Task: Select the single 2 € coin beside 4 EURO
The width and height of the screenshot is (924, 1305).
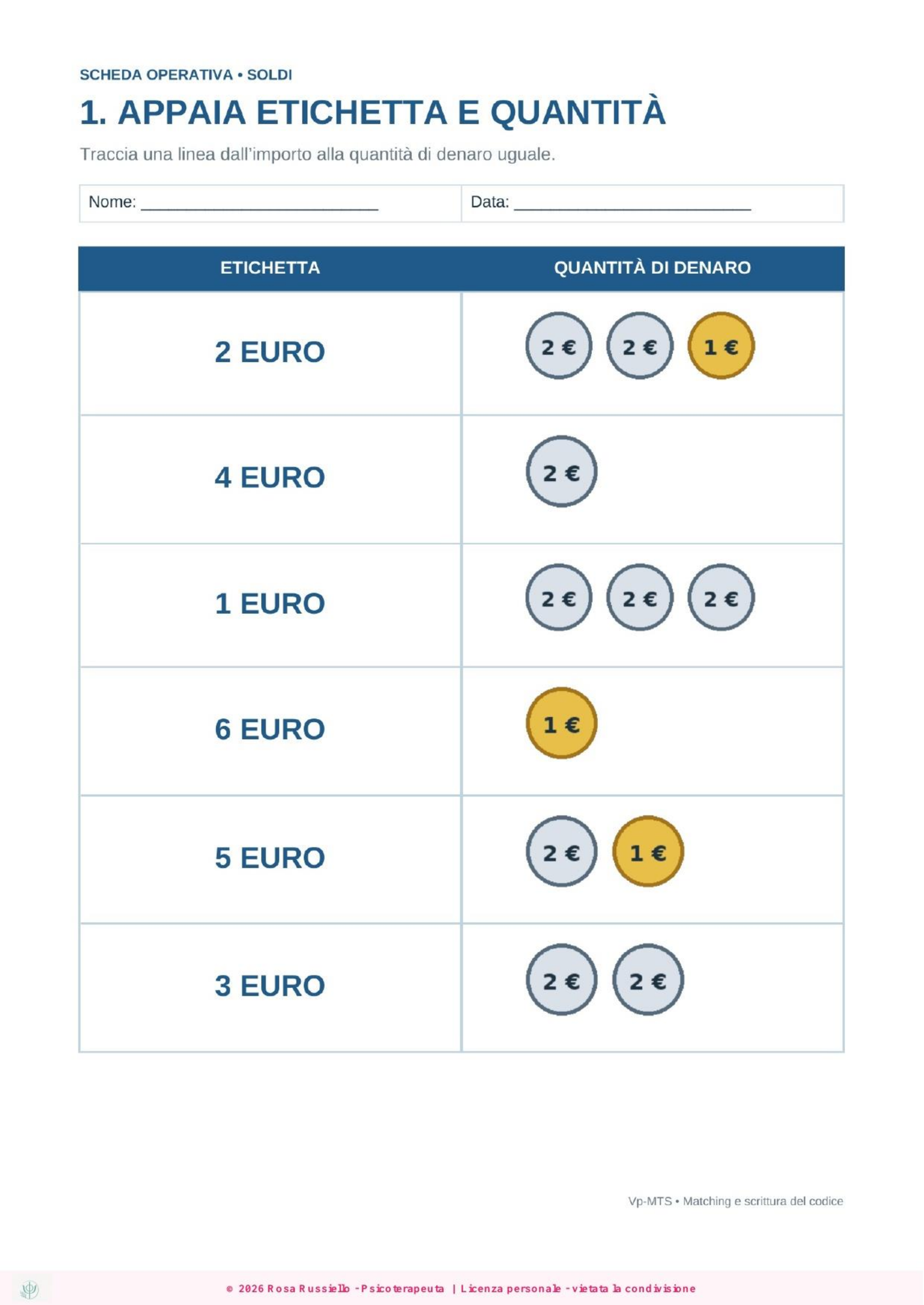Action: (x=561, y=472)
